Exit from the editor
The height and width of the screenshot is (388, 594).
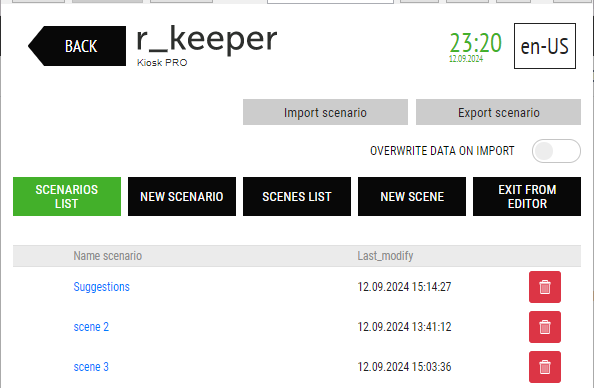(527, 196)
